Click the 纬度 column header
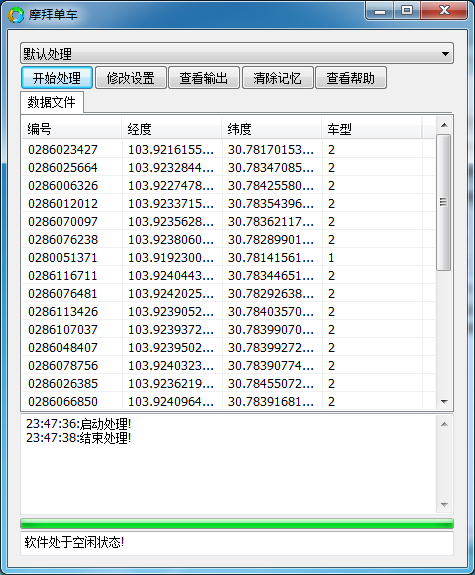The width and height of the screenshot is (475, 575). click(272, 129)
